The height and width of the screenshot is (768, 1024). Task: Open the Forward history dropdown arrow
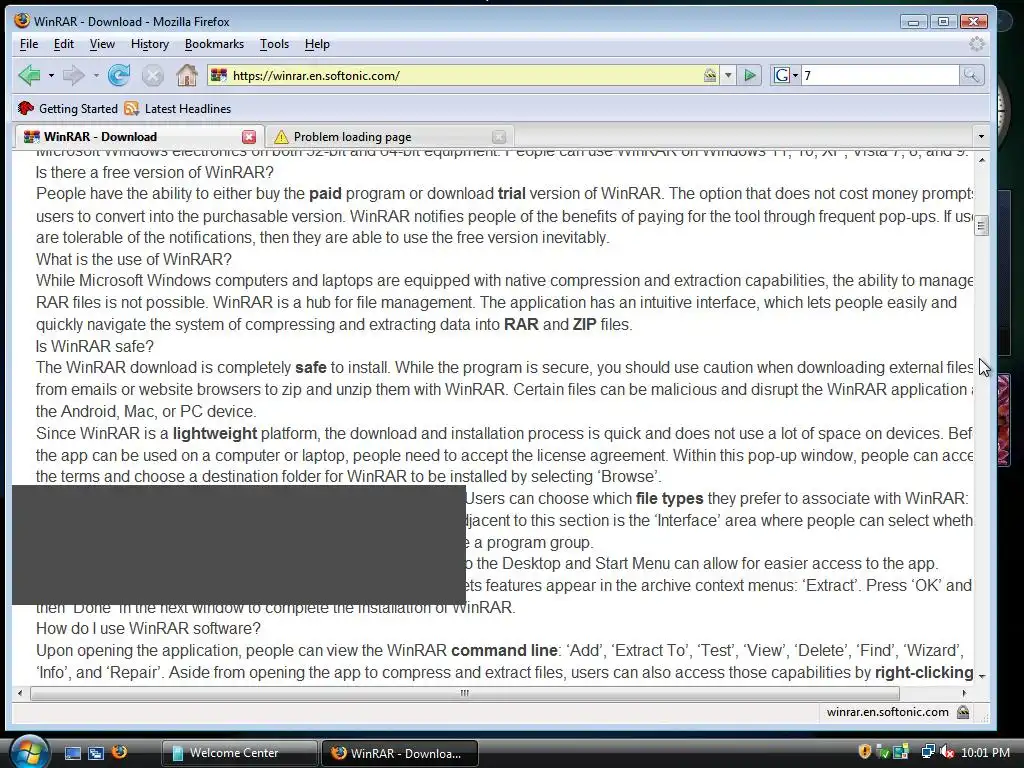coord(96,76)
